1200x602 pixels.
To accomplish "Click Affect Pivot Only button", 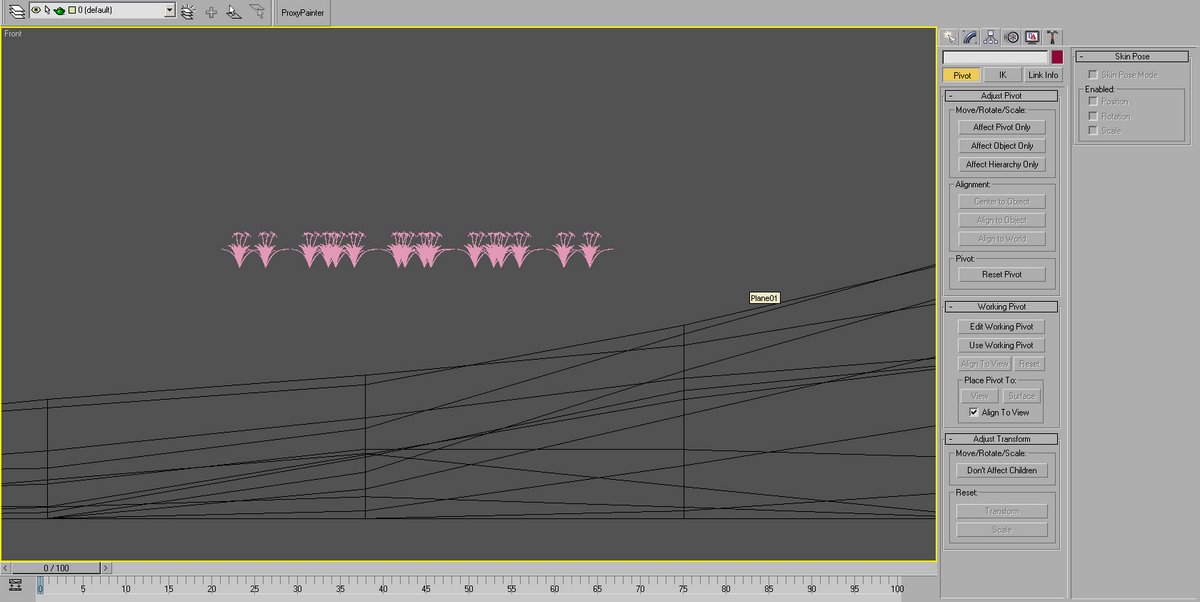I will (x=1002, y=127).
